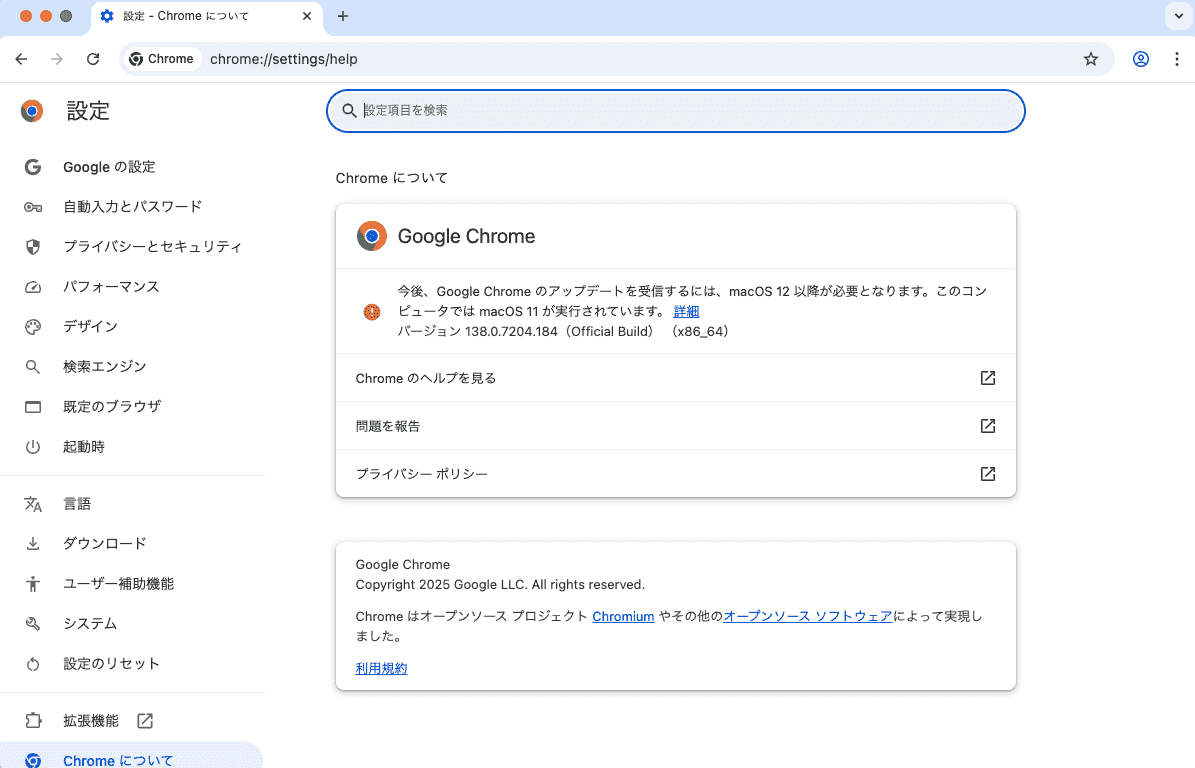Select the 言語 translate icon

[33, 504]
